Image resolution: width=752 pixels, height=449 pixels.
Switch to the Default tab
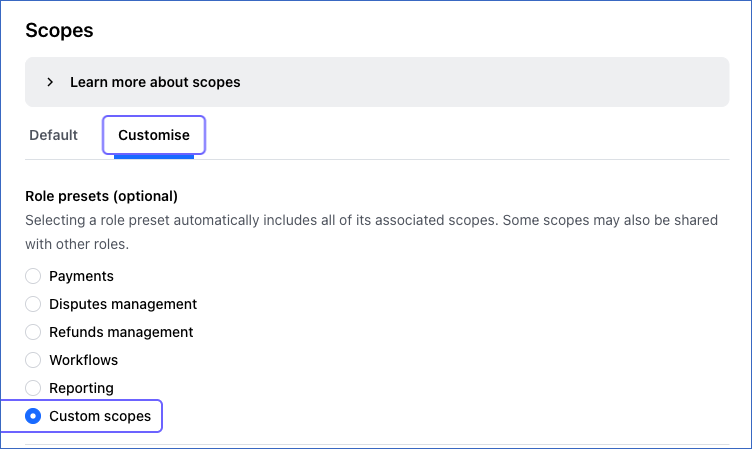click(53, 135)
